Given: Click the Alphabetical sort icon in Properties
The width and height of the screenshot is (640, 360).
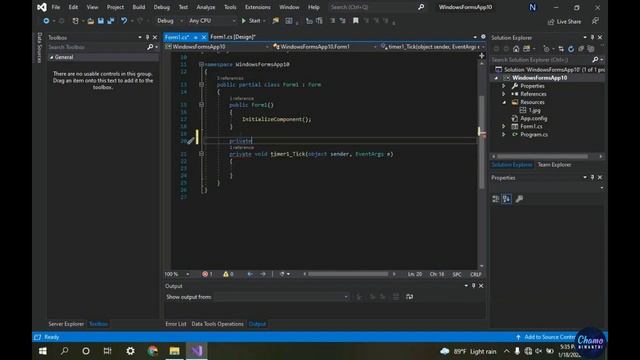Looking at the screenshot, I should 507,199.
